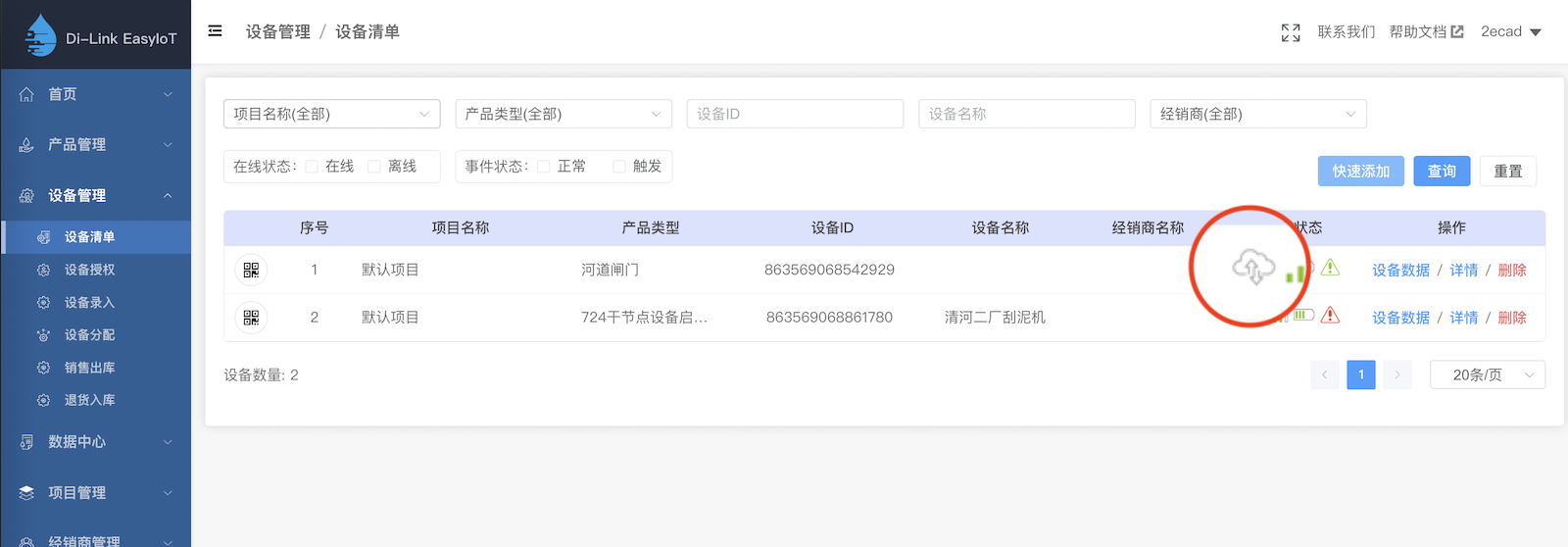Click the 设备授权 gear icon in sidebar
Image resolution: width=1568 pixels, height=547 pixels.
click(x=43, y=270)
